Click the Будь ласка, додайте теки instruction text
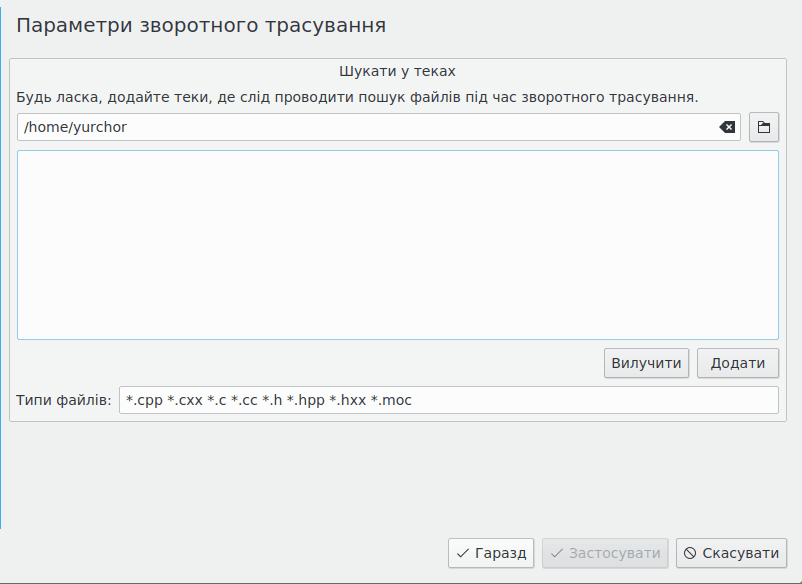The width and height of the screenshot is (802, 584). 357,98
